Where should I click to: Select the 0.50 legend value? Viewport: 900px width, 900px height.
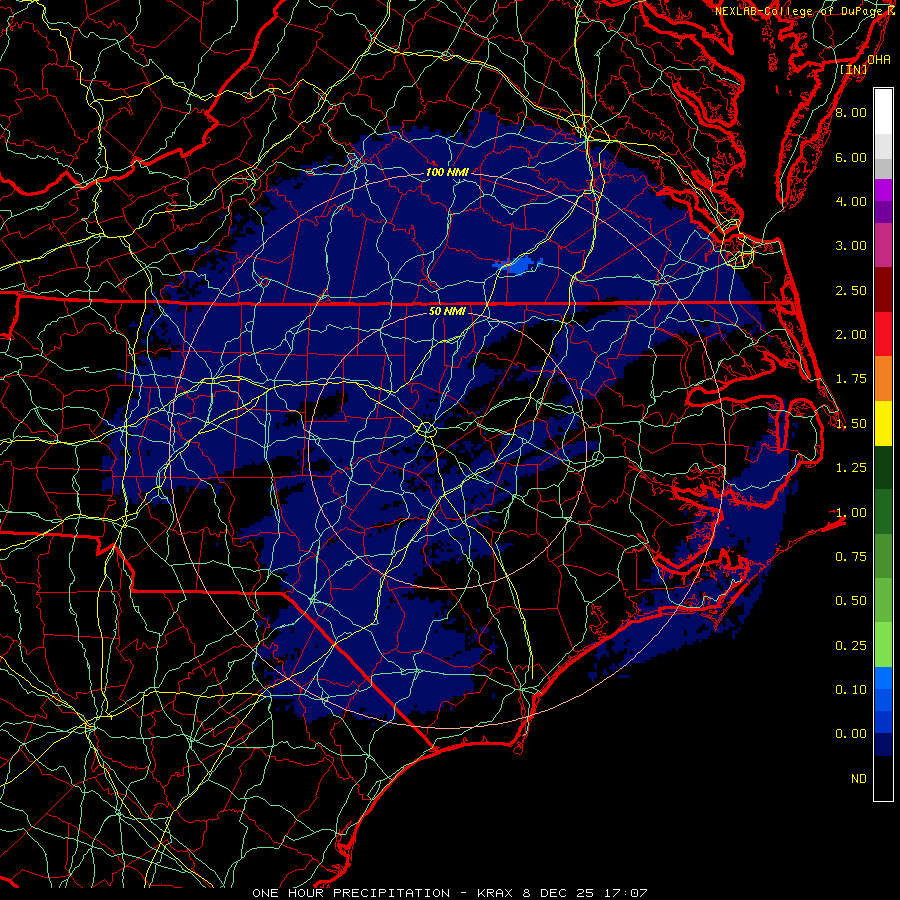(x=851, y=600)
